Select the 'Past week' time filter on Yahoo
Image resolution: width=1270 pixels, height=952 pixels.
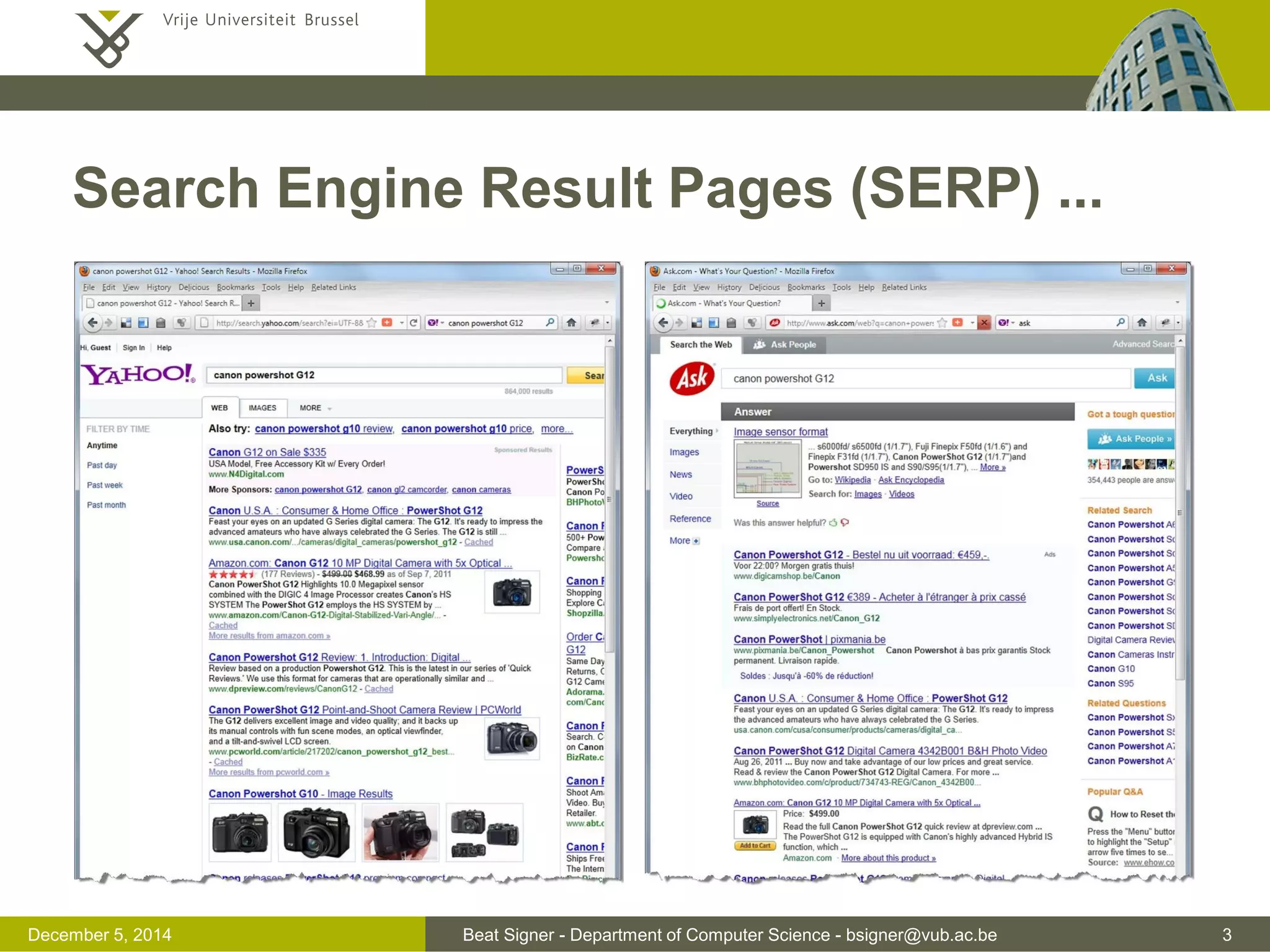point(105,485)
